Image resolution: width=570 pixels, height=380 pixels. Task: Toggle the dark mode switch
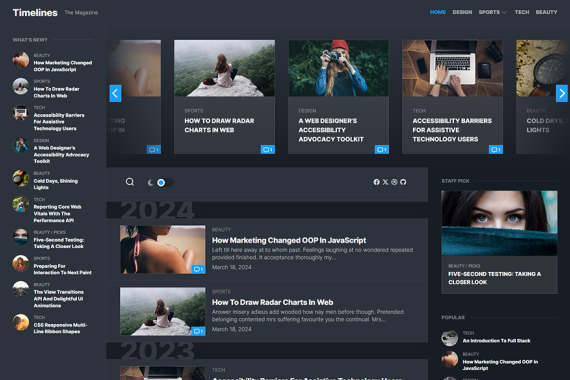click(165, 182)
